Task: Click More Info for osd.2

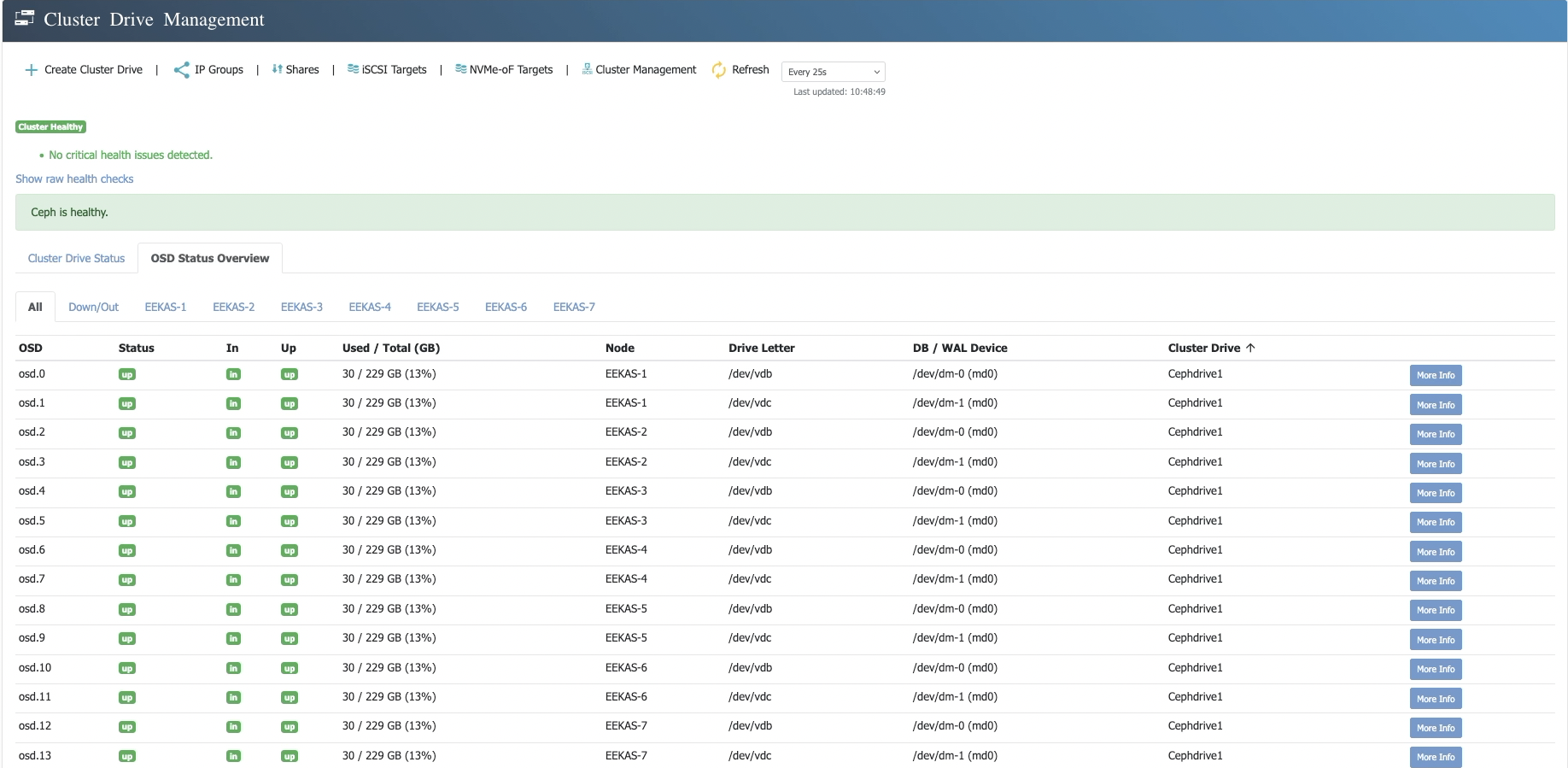Action: click(1436, 434)
